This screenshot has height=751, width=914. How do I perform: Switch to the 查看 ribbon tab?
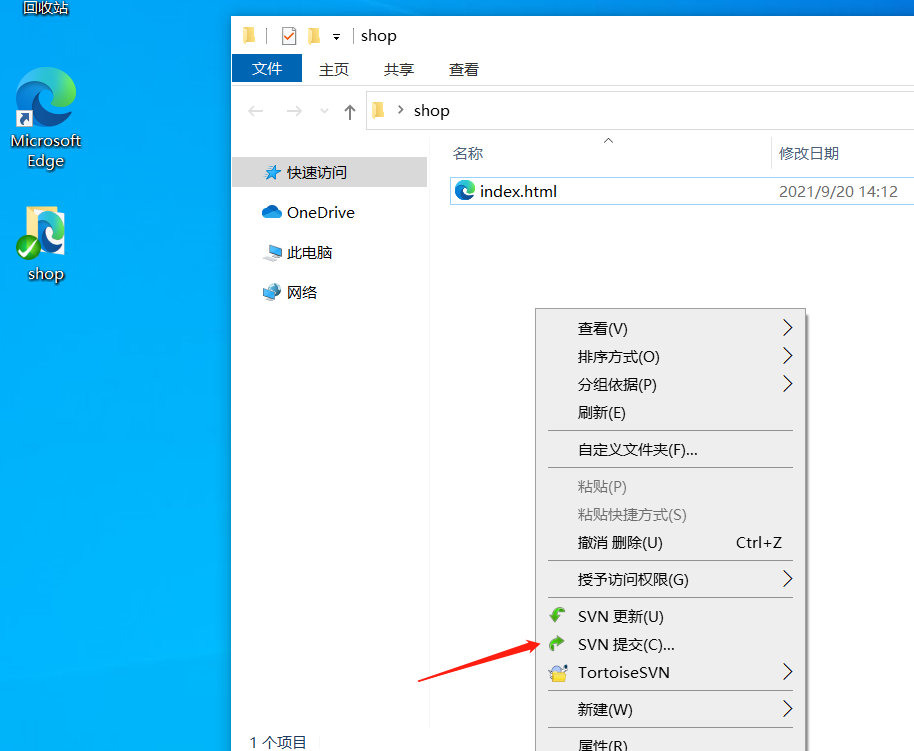pyautogui.click(x=464, y=69)
